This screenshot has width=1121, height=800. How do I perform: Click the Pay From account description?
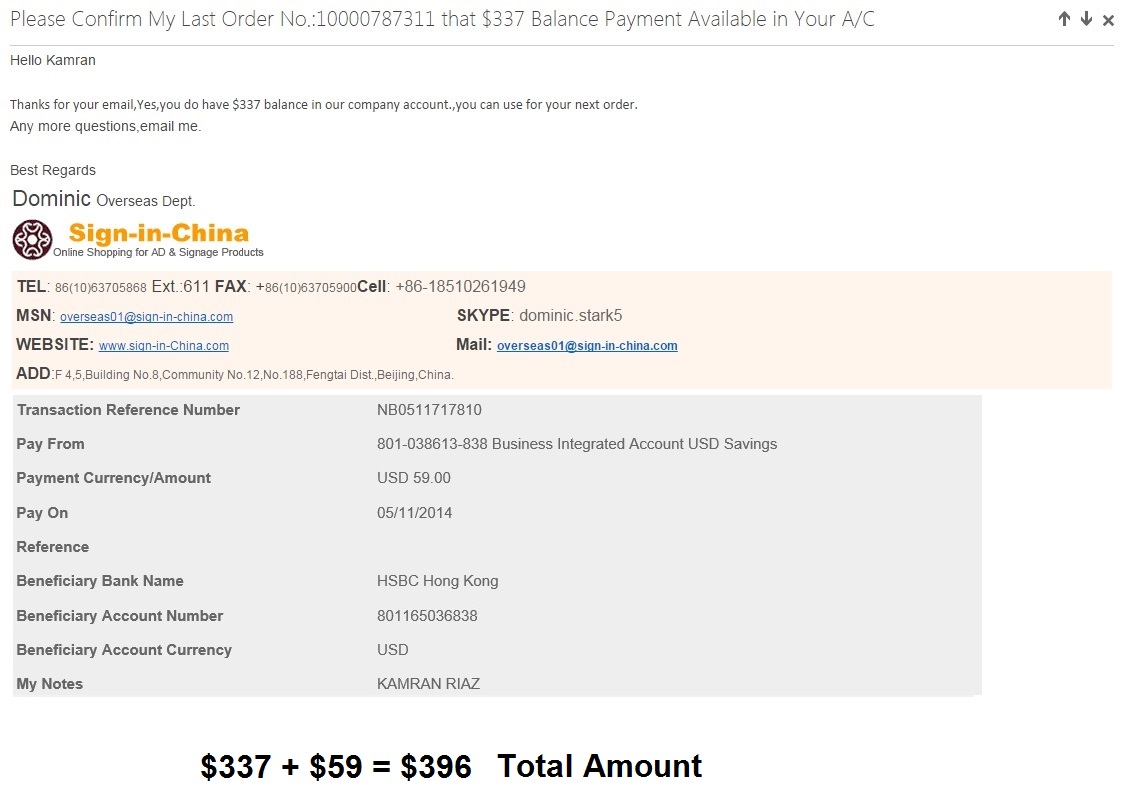coord(577,444)
